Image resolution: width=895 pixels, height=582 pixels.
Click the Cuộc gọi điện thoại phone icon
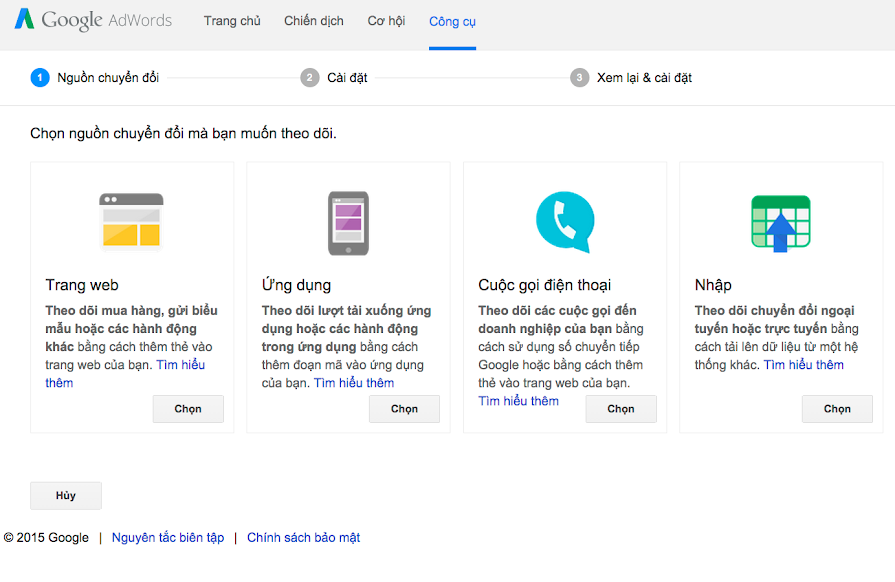tap(565, 221)
